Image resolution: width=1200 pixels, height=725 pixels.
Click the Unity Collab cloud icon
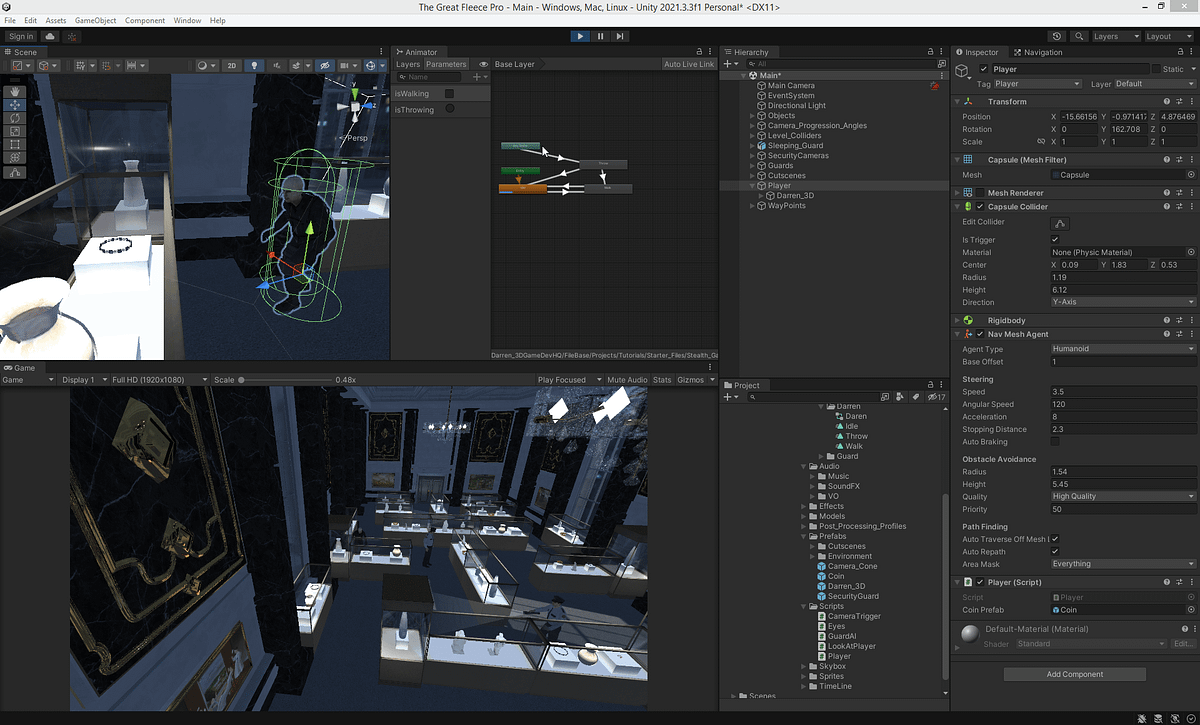point(49,36)
